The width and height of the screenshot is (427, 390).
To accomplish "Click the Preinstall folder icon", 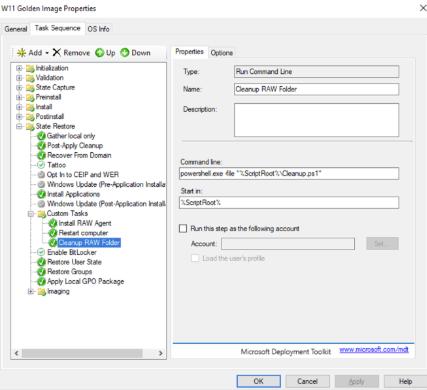I will pos(30,98).
